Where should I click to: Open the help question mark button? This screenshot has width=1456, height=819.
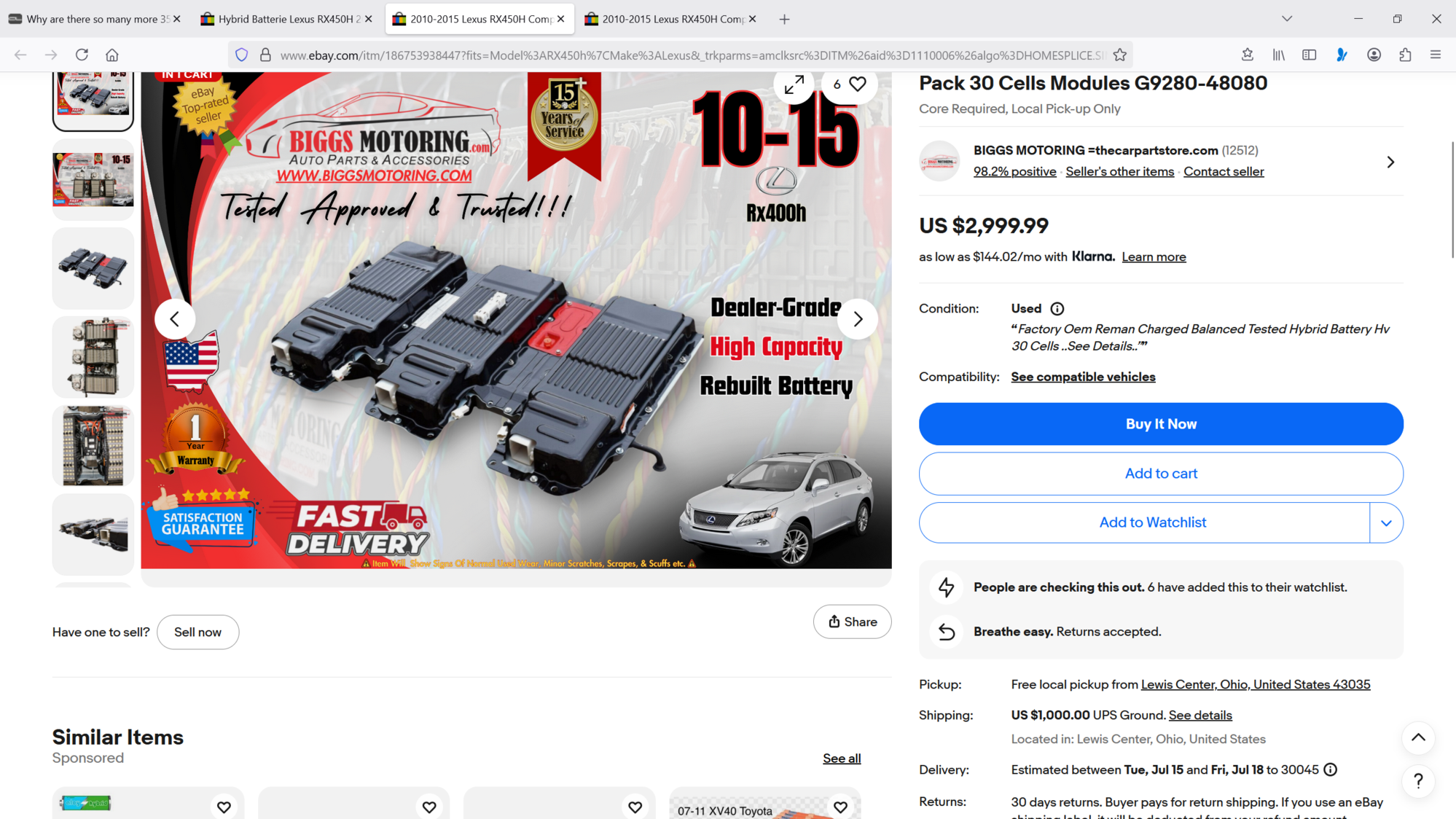[x=1417, y=781]
